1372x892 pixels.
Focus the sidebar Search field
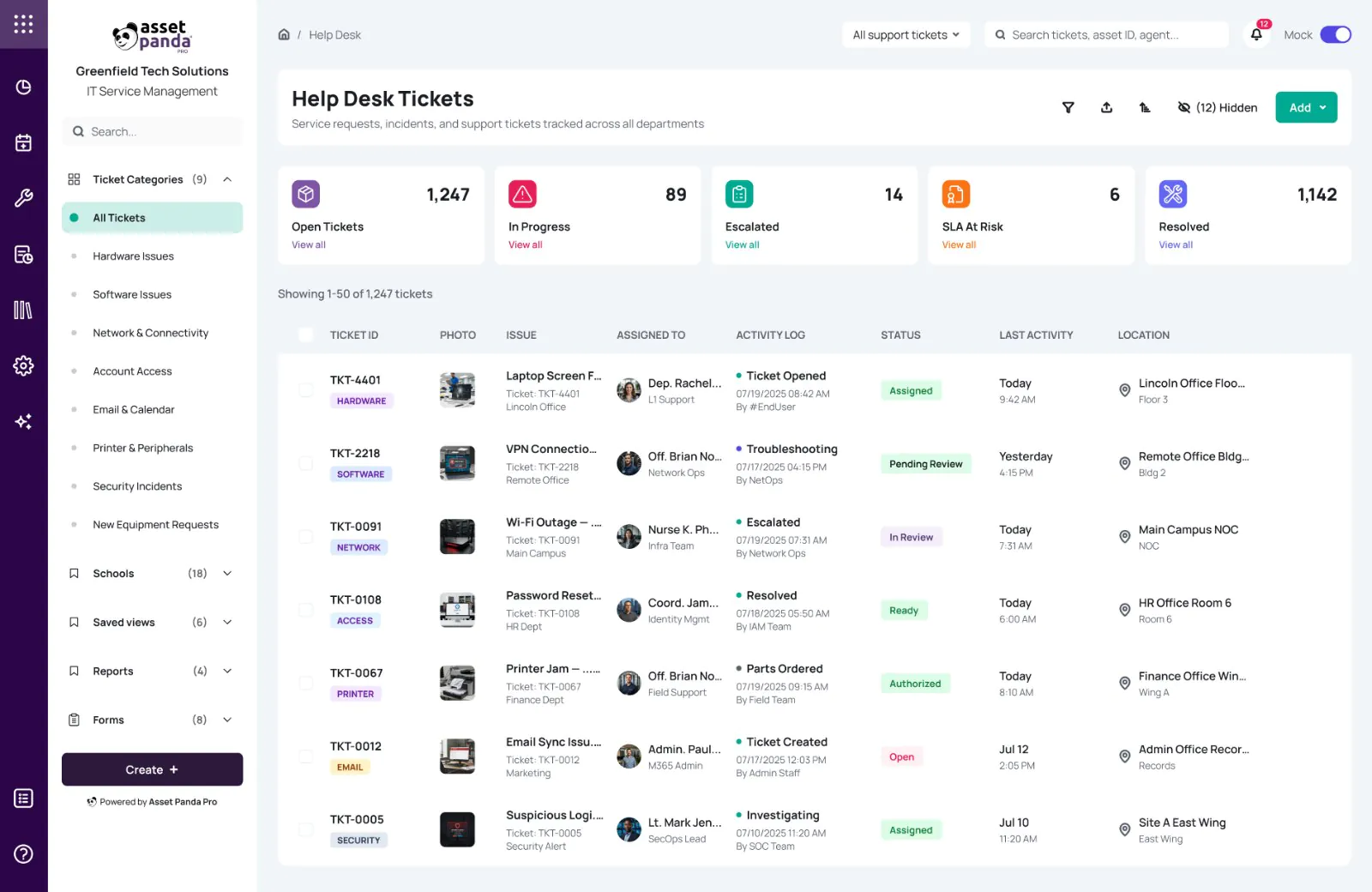pyautogui.click(x=152, y=131)
